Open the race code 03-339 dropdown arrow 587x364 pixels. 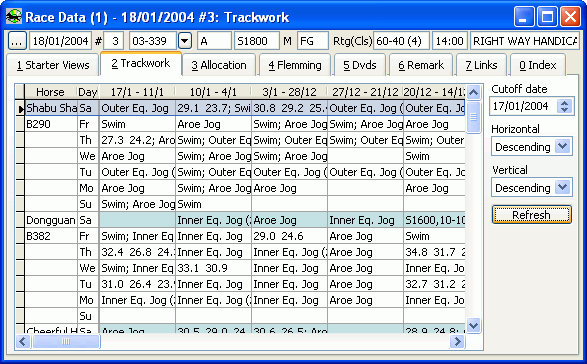click(x=185, y=41)
